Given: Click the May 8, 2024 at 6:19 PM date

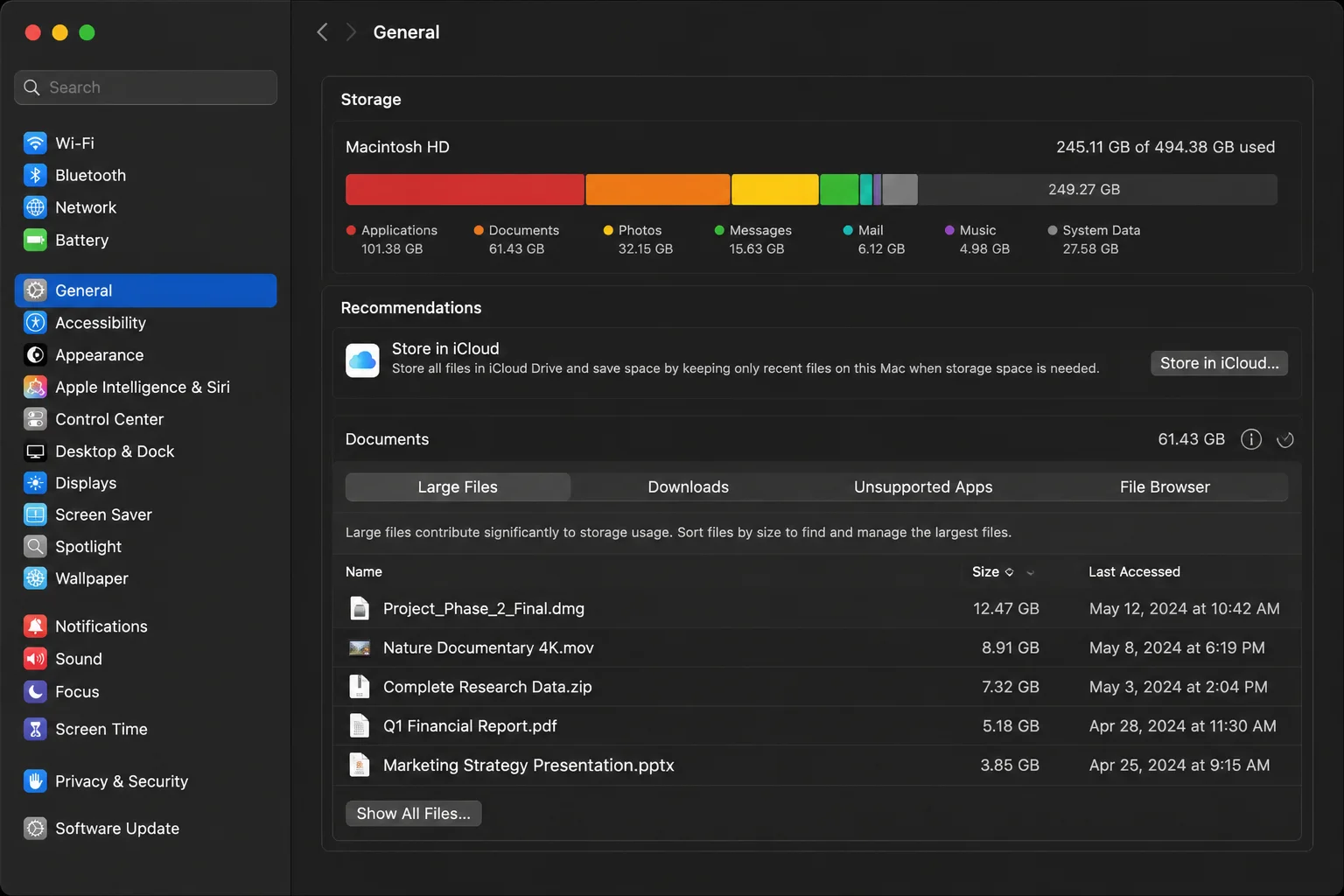Looking at the screenshot, I should tap(1177, 648).
